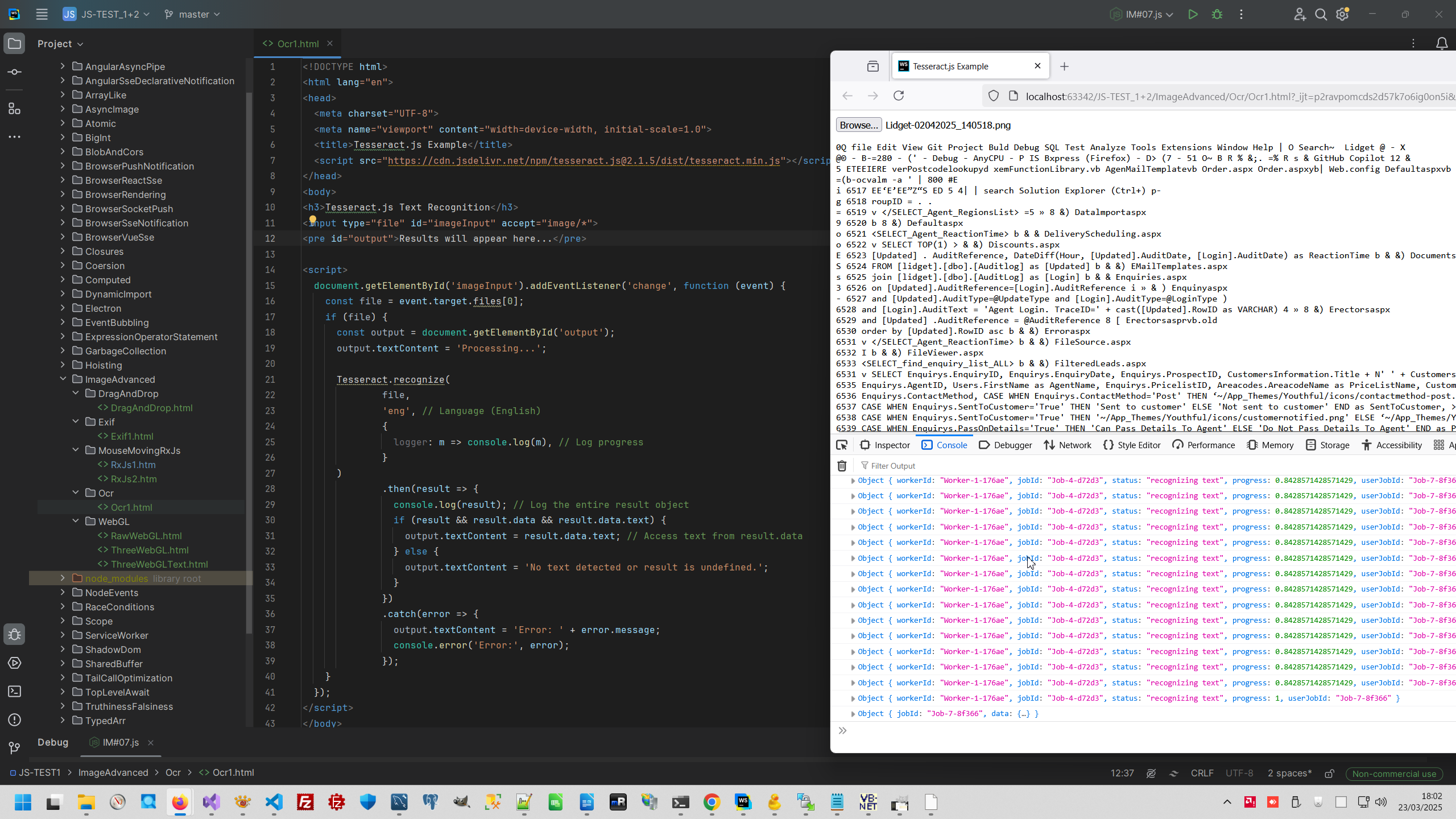The image size is (1456, 819).
Task: Collapse the ImageAdvanced folder
Action: click(63, 379)
